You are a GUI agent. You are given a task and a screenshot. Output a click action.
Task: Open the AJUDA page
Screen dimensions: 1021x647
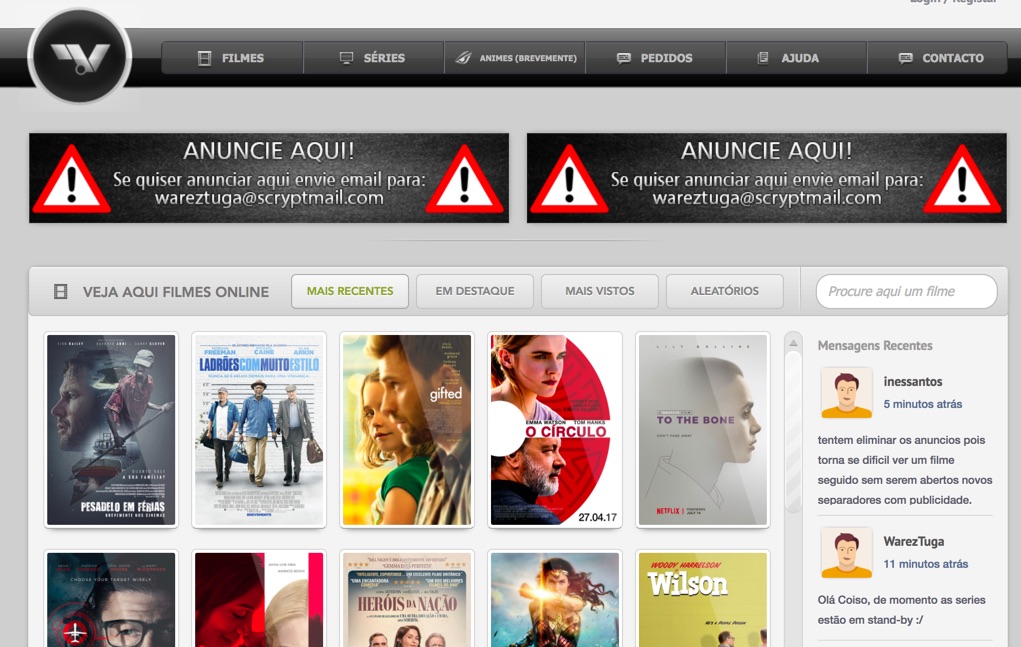[x=796, y=58]
